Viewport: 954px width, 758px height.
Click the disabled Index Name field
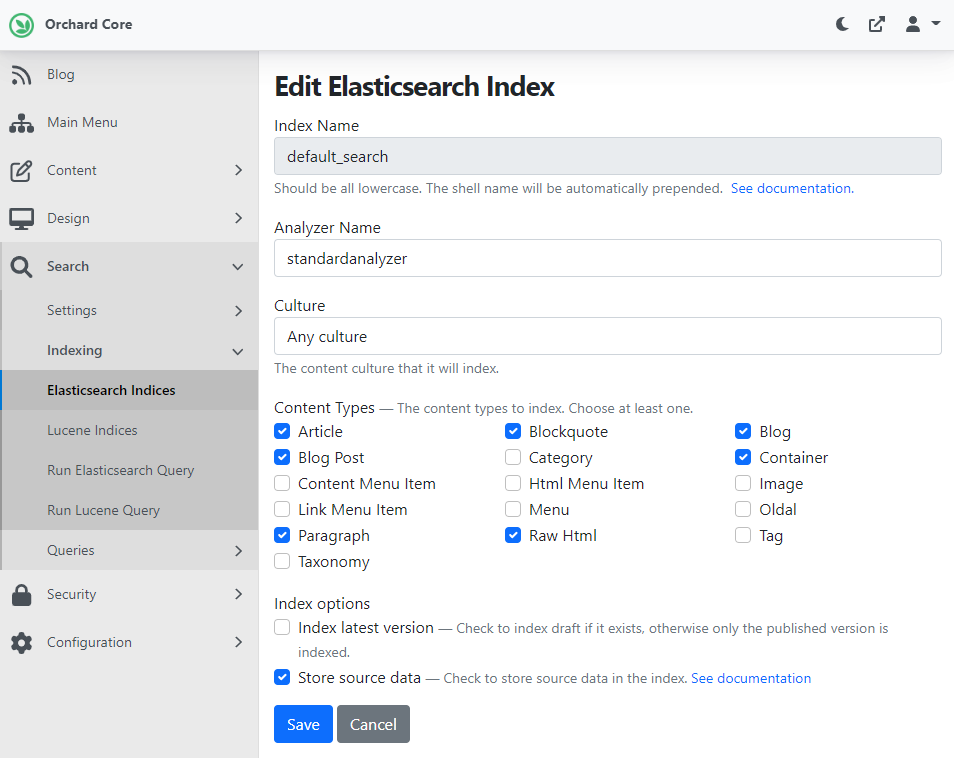tap(608, 156)
